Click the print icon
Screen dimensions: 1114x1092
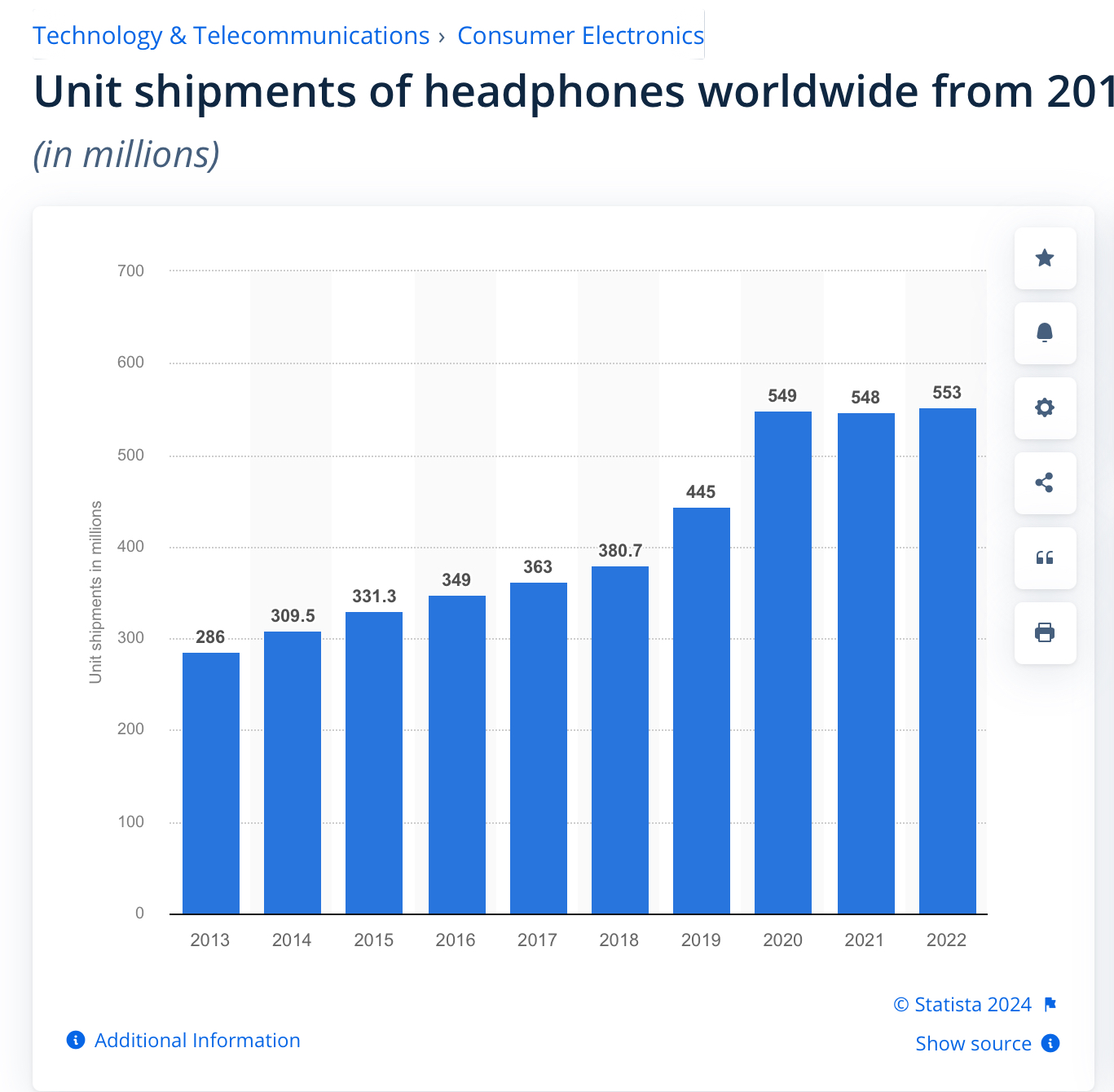[1045, 633]
